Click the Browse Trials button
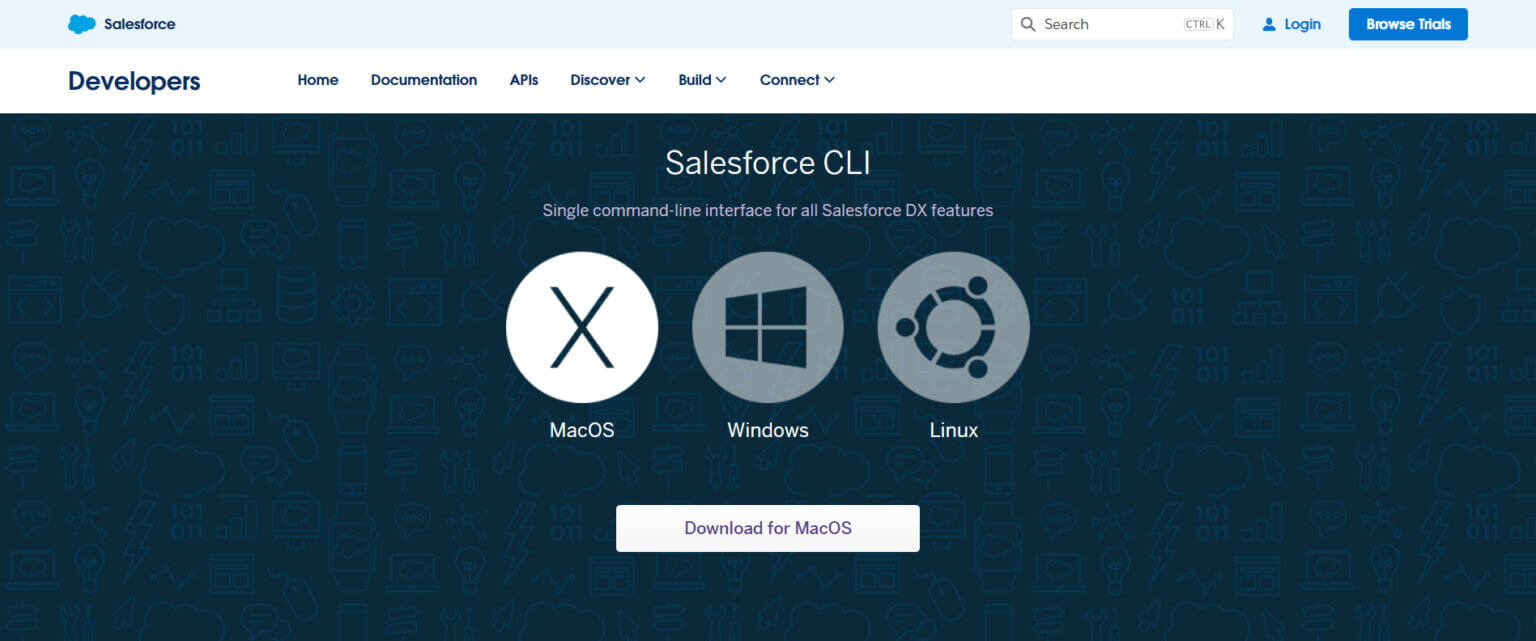 1407,23
